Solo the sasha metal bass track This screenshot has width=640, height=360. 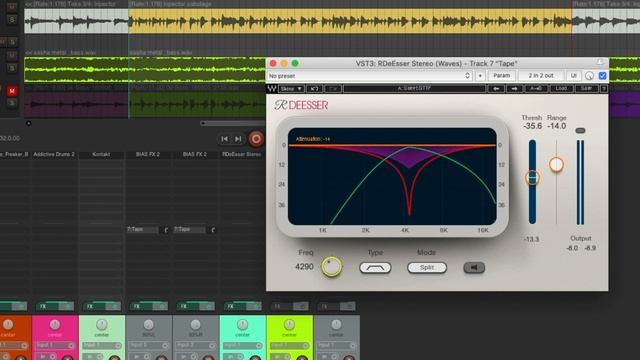click(x=12, y=68)
